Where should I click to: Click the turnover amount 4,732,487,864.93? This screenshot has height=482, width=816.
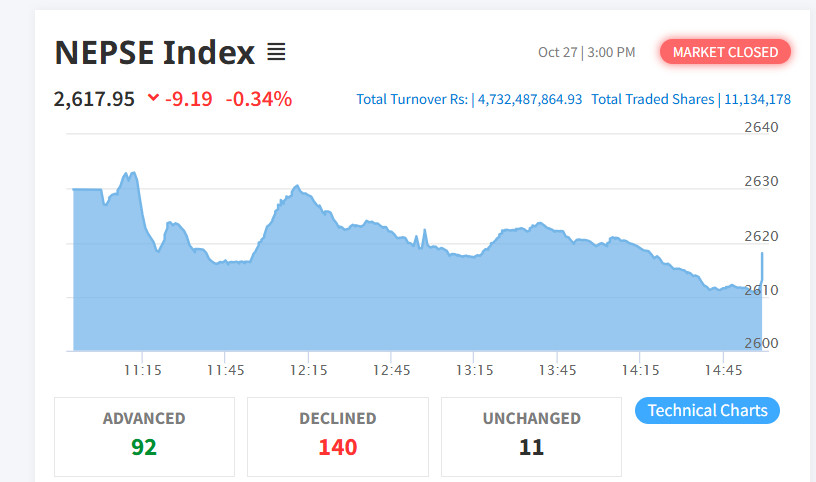pos(530,99)
